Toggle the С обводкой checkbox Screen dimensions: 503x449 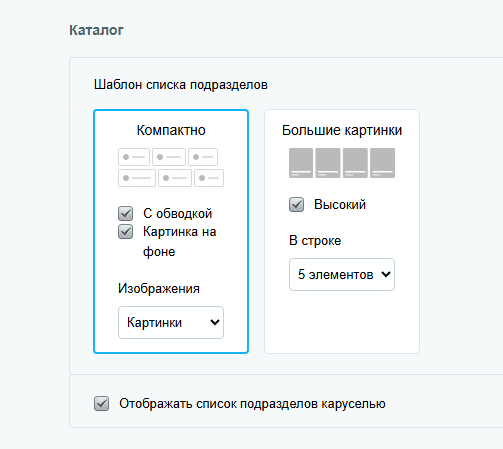(x=126, y=214)
